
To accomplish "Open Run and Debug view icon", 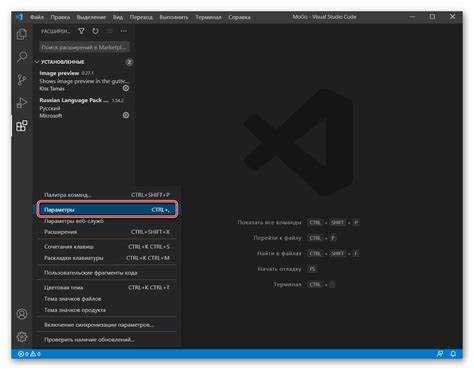I will point(22,103).
